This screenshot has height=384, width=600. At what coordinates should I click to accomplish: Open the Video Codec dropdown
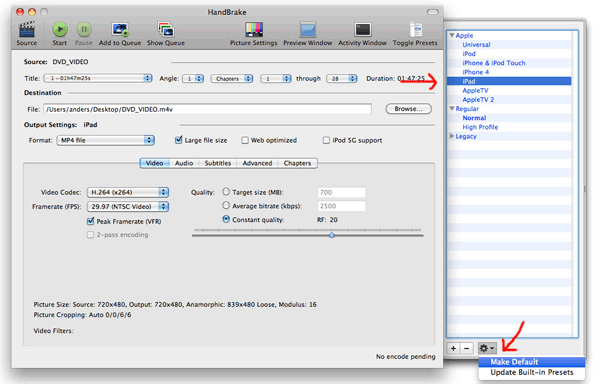pyautogui.click(x=128, y=192)
